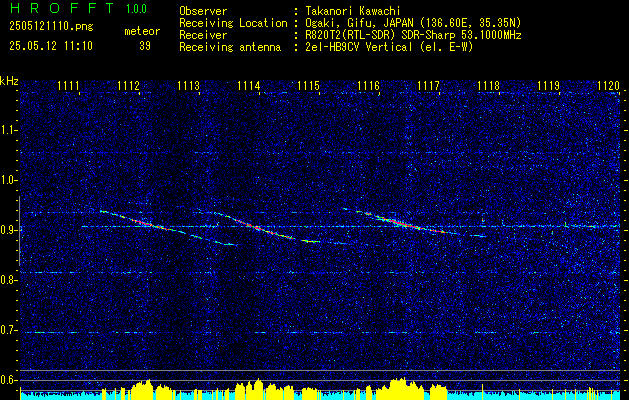The width and height of the screenshot is (629, 400).
Task: Select the file name 2505121110.png
Action: (51, 27)
